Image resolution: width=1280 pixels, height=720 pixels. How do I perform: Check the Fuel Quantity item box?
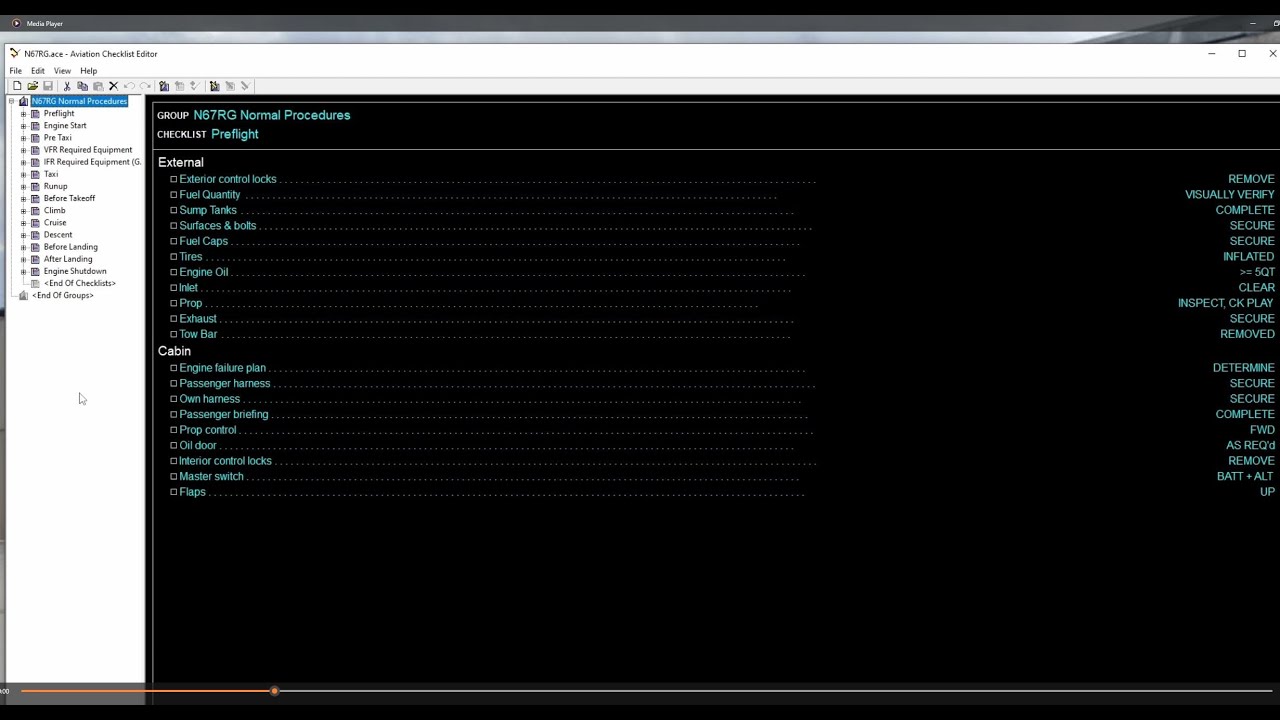[x=173, y=195]
